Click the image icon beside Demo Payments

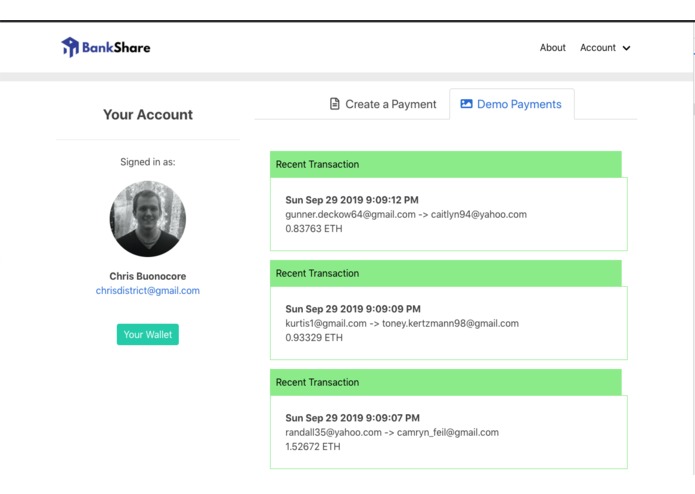click(466, 104)
